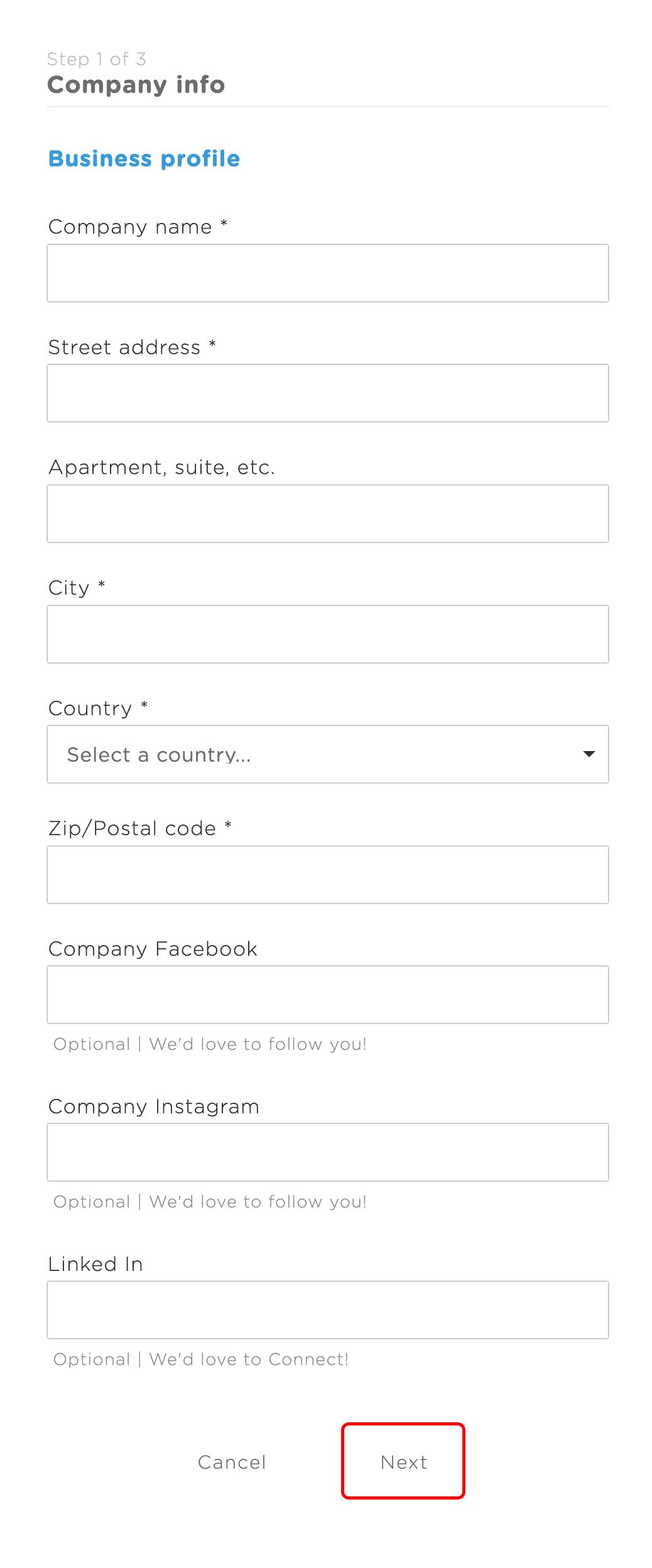Click the Company name input field
652x1568 pixels.
click(327, 273)
